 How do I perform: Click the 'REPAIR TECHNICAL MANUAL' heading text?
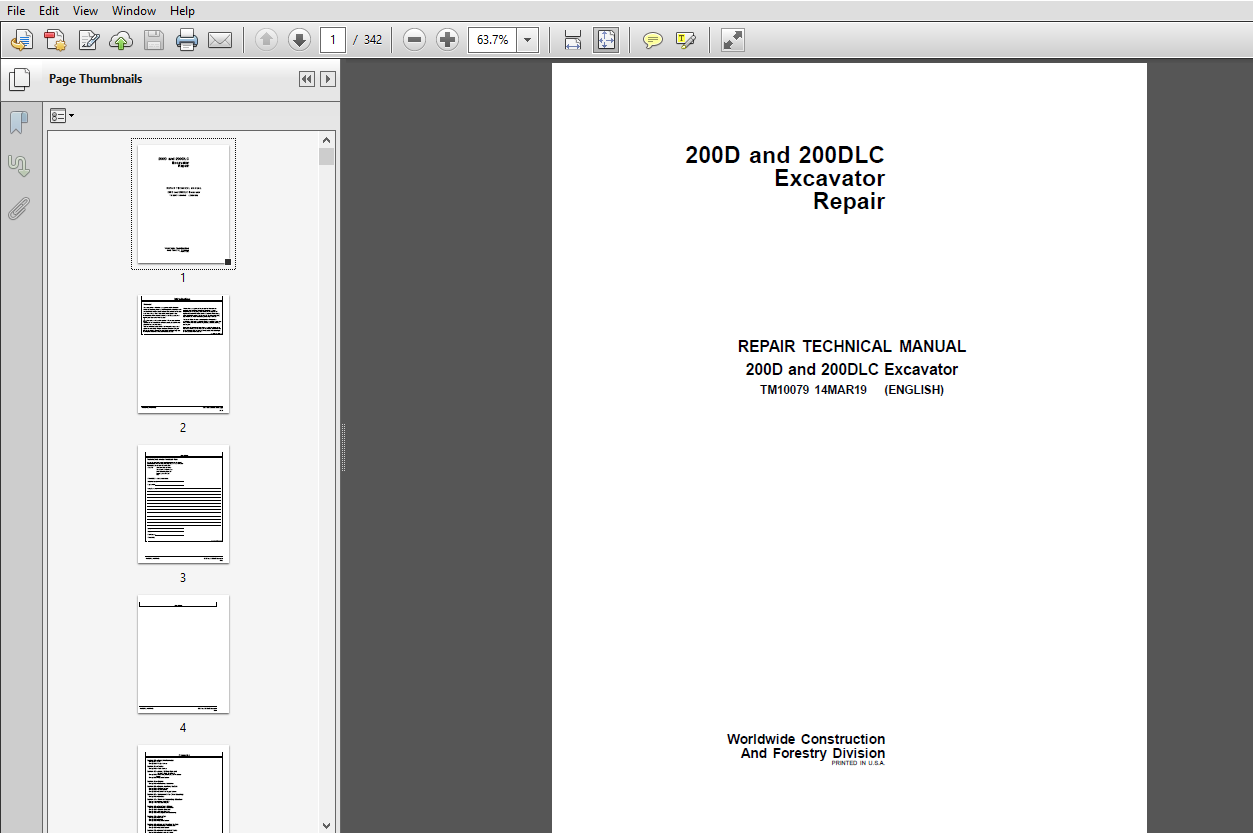[x=852, y=347]
